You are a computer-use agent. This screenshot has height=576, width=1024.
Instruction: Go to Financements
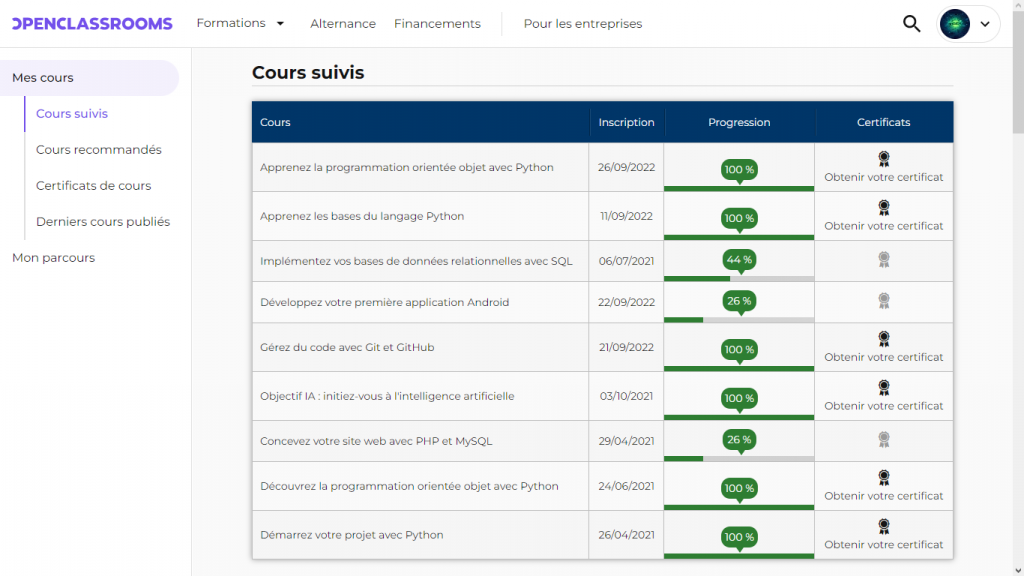tap(437, 24)
